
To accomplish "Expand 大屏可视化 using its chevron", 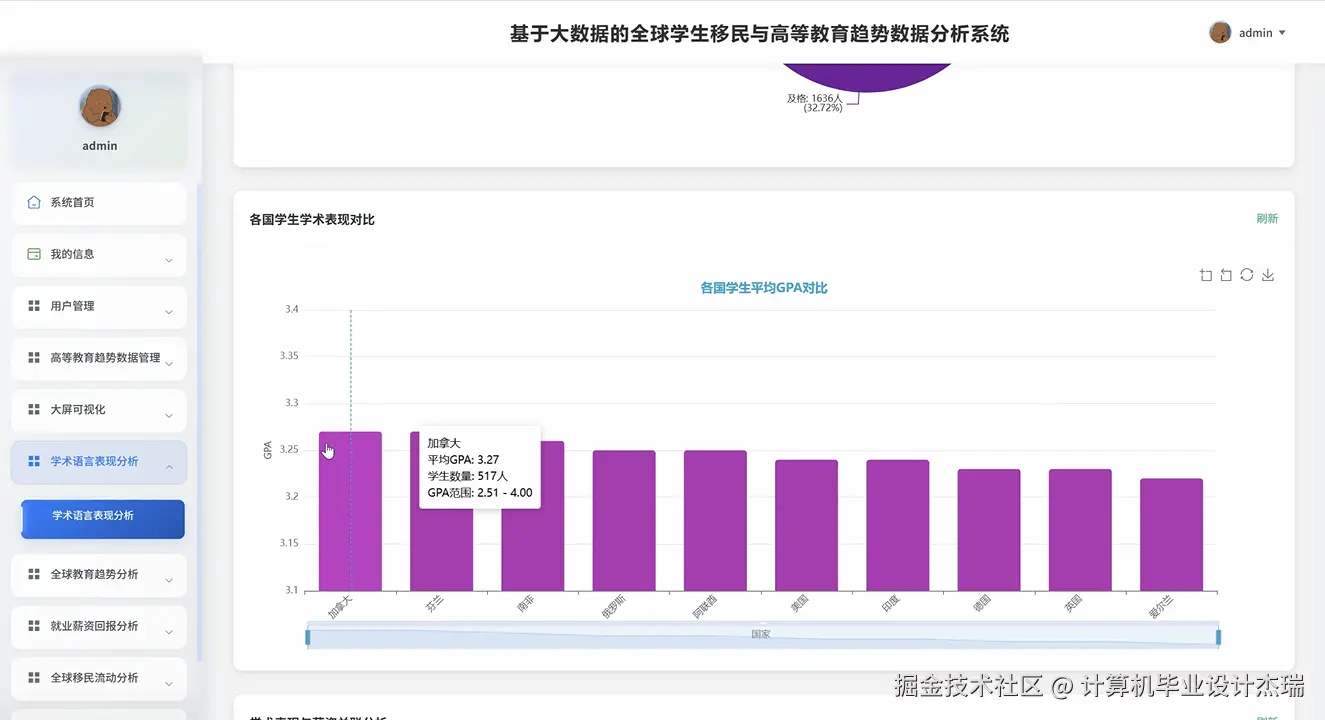I will tap(168, 415).
